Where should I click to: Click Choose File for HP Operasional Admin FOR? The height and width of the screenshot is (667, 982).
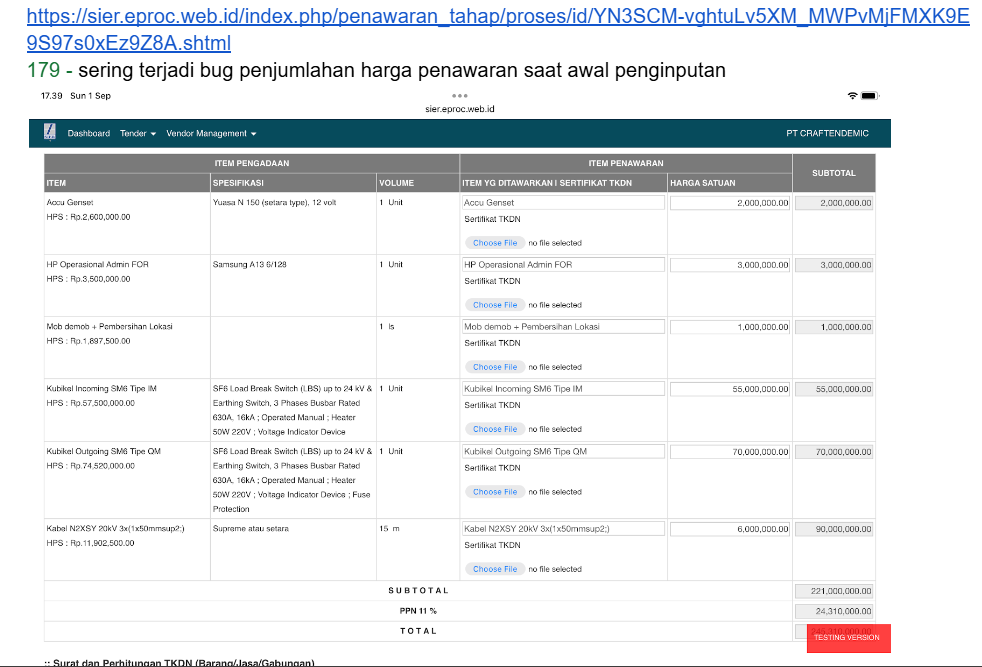495,305
